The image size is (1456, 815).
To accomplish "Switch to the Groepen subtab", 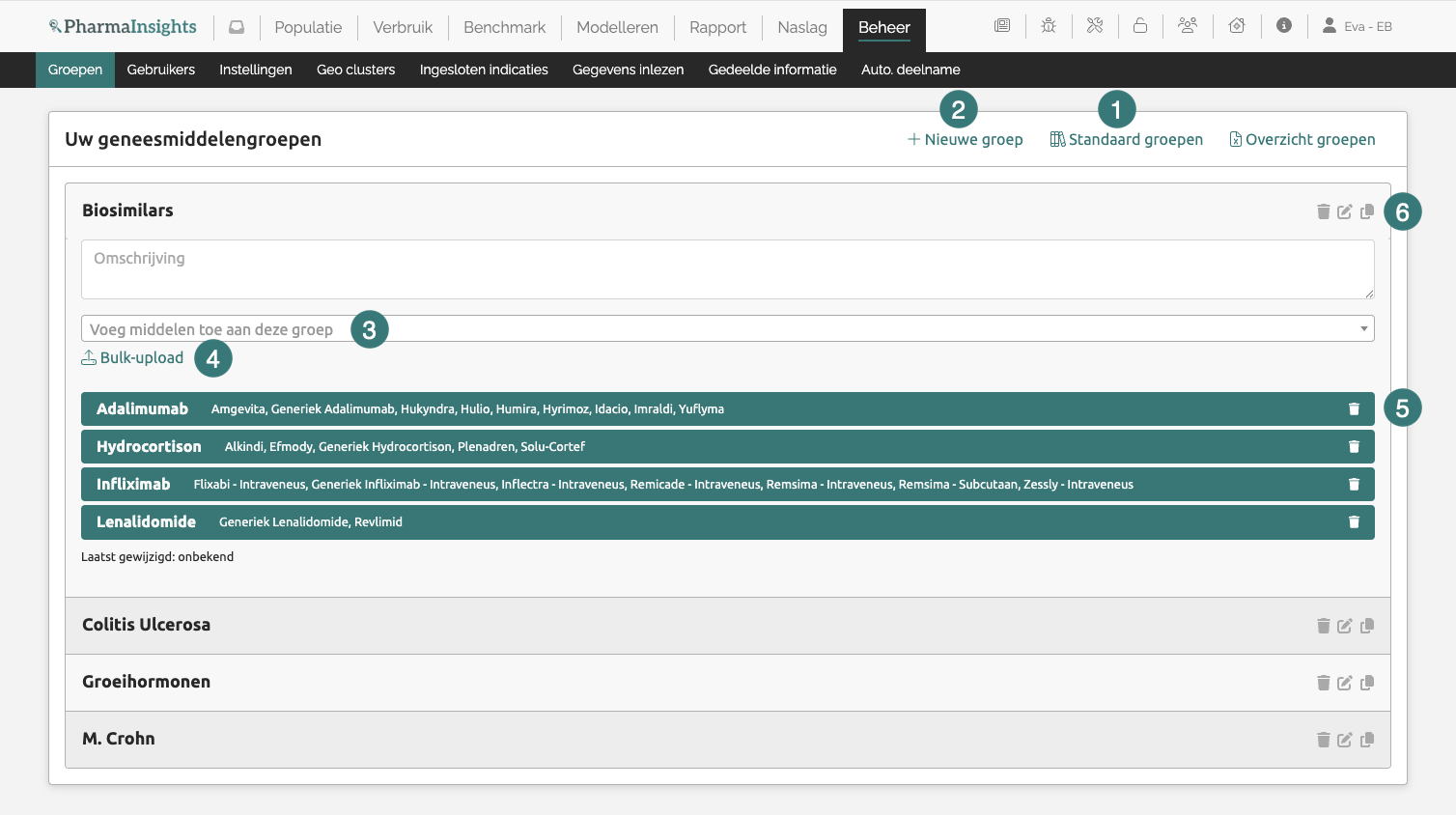I will click(75, 70).
